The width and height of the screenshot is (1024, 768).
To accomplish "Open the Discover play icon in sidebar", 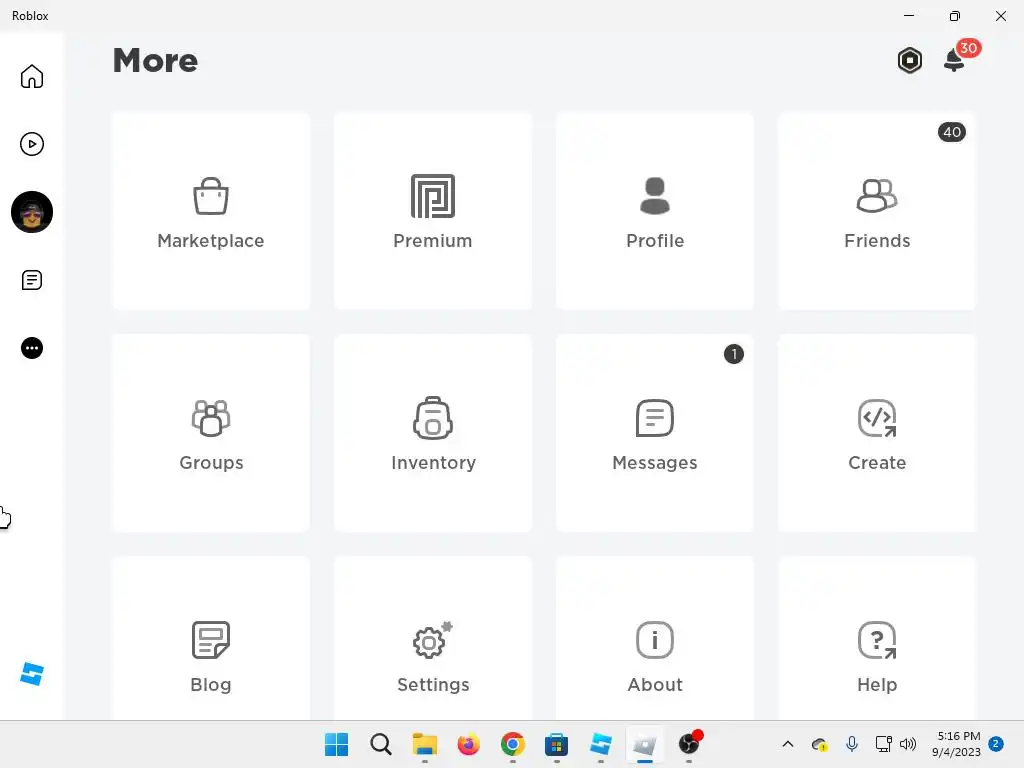I will pyautogui.click(x=31, y=144).
